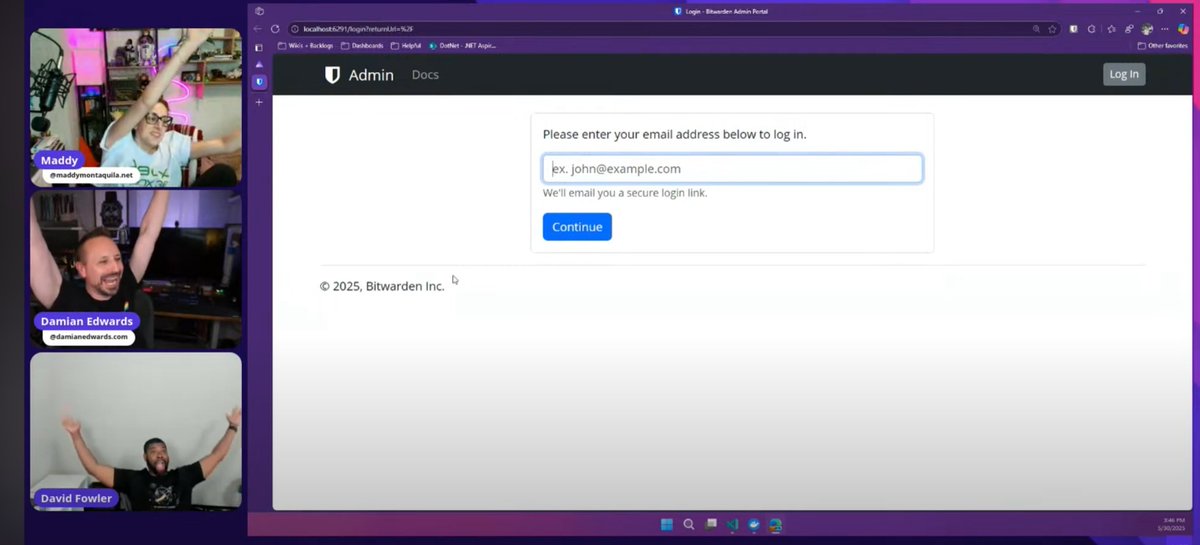Click the Log In button in navbar

pos(1124,74)
